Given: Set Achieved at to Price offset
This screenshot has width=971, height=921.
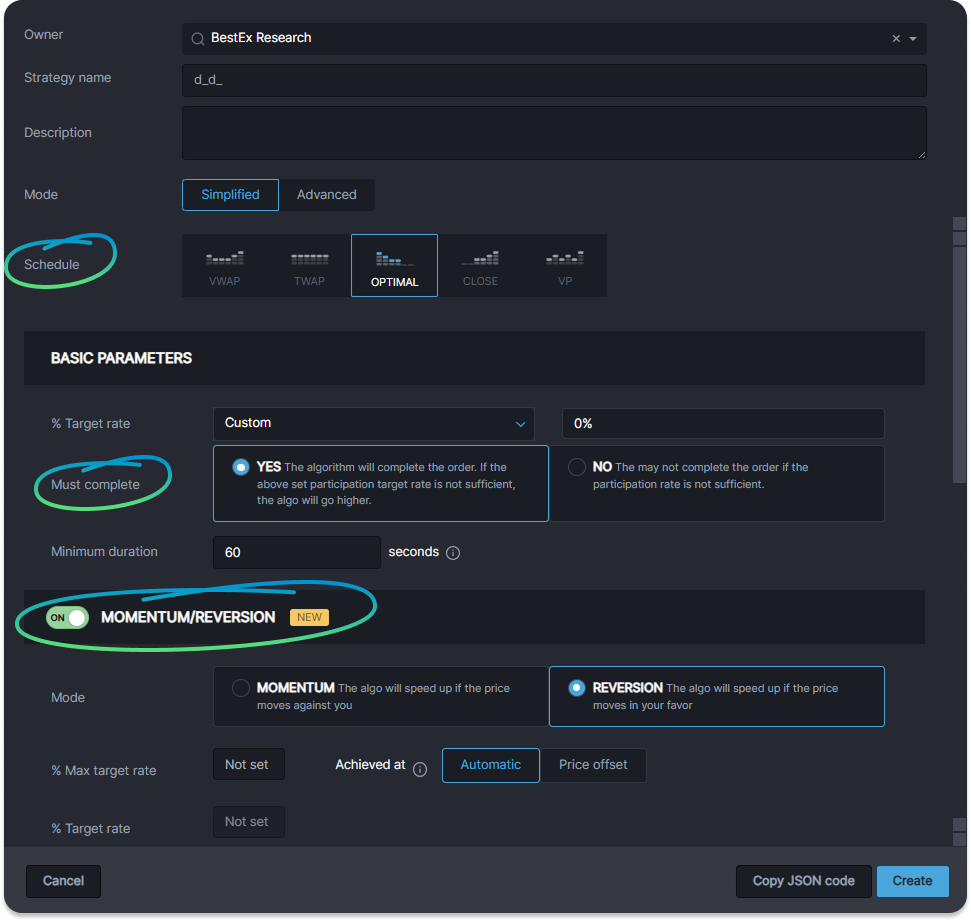Looking at the screenshot, I should point(593,765).
